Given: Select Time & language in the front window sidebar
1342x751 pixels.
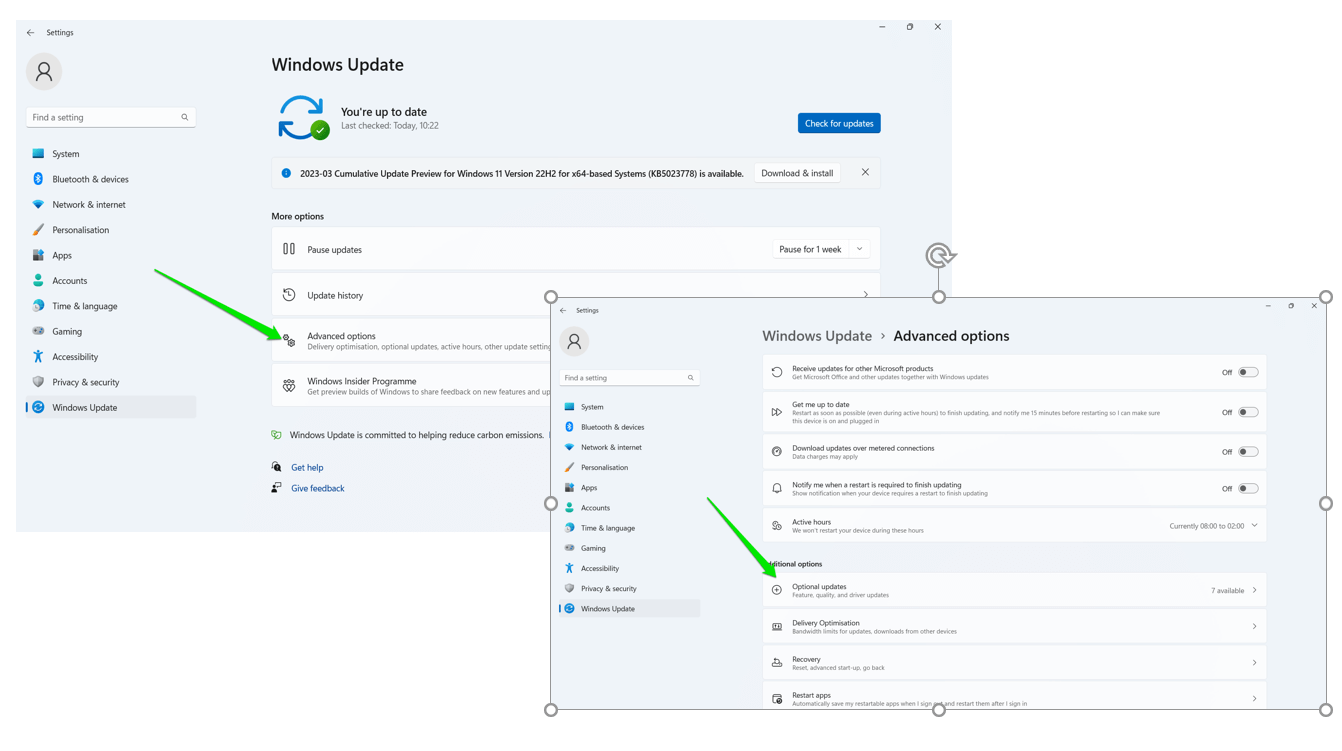Looking at the screenshot, I should [x=630, y=528].
